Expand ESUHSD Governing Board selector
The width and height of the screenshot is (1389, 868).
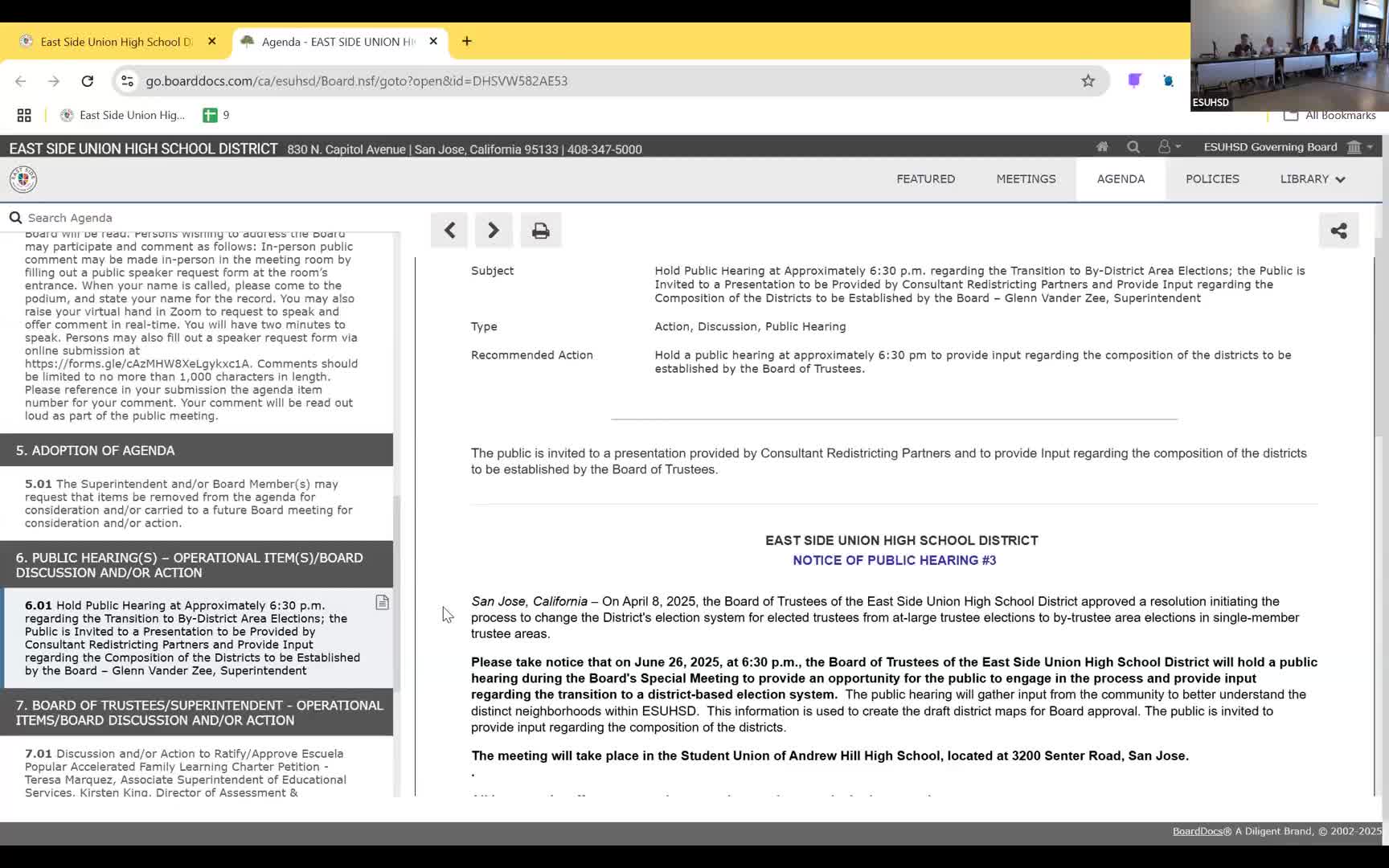1288,147
